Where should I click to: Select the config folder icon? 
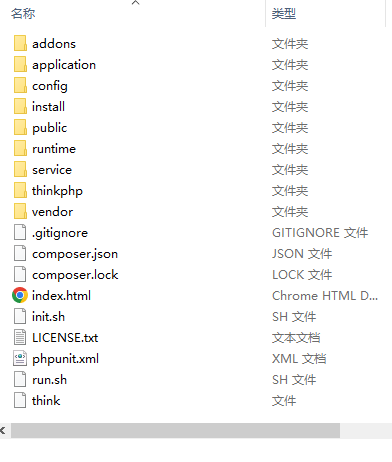point(20,86)
